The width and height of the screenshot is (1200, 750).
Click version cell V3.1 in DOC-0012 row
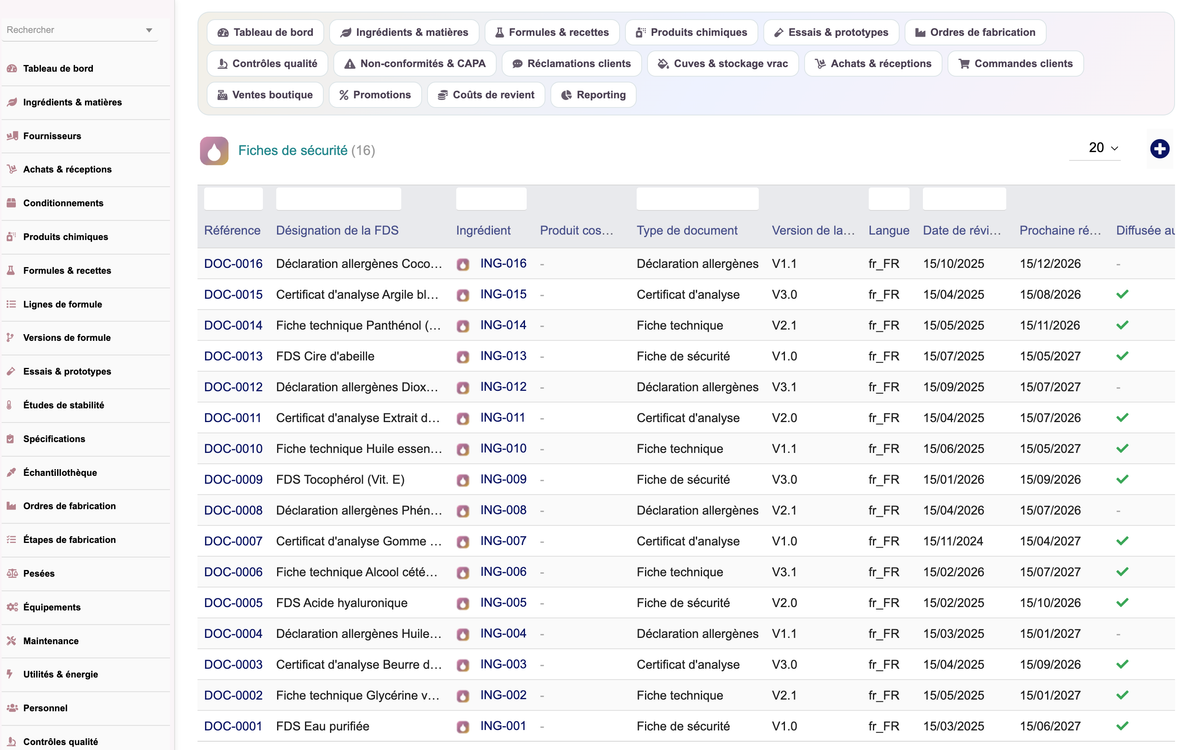(x=785, y=387)
